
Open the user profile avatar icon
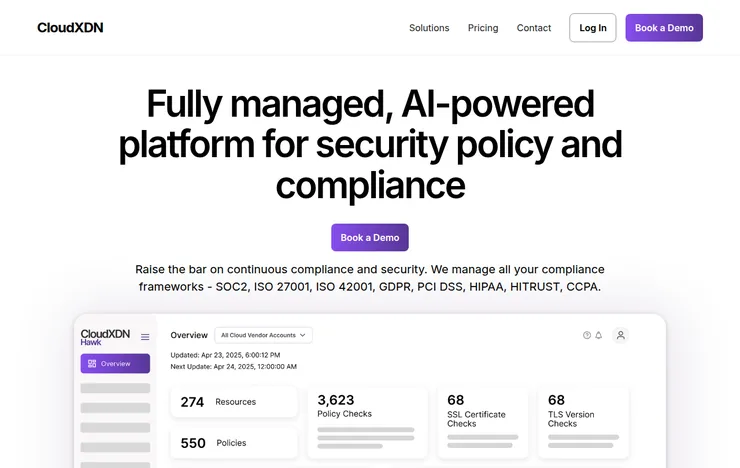pyautogui.click(x=621, y=335)
